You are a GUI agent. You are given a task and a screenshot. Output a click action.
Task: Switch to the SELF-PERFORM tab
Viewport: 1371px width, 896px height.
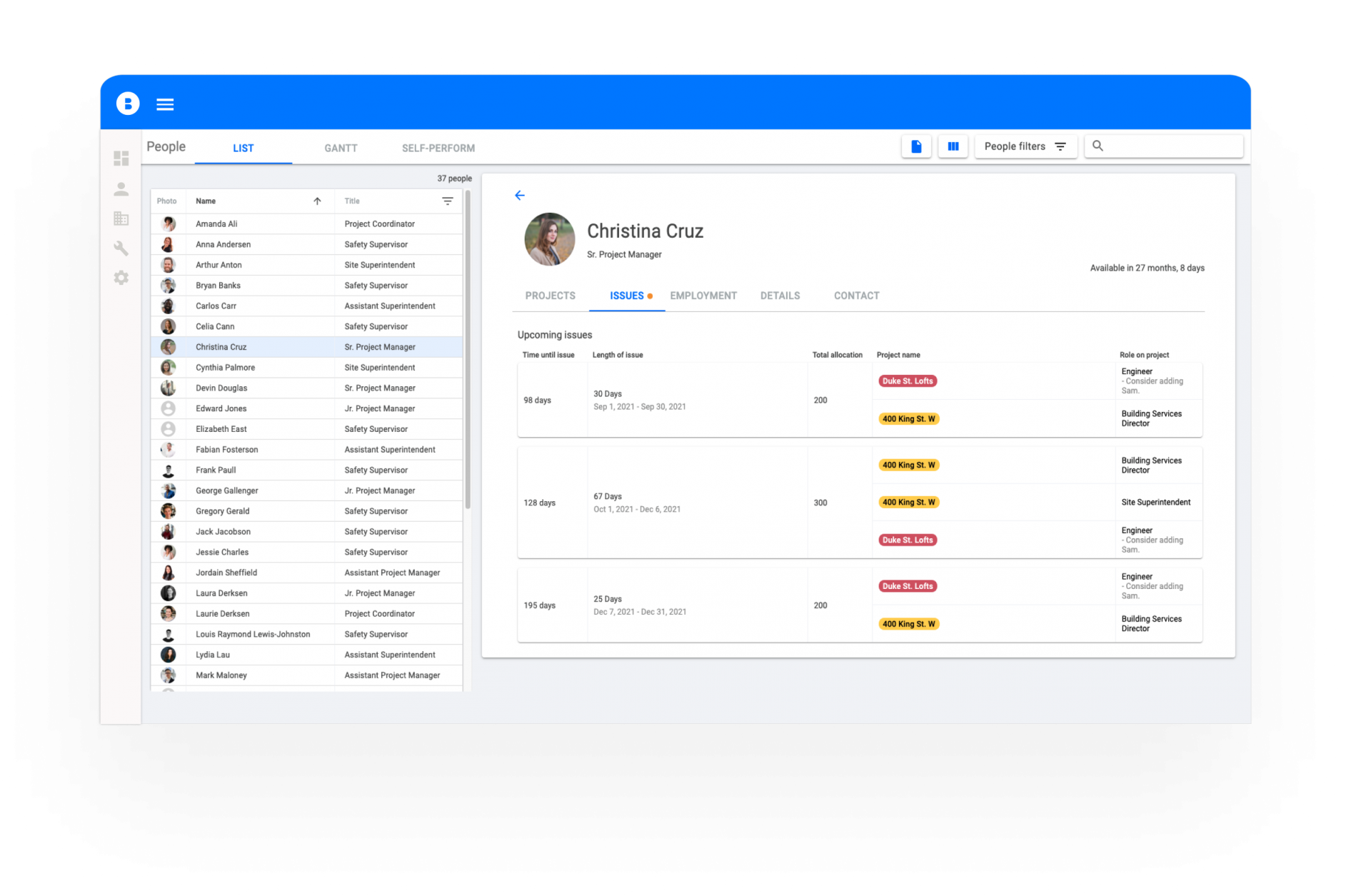(438, 148)
